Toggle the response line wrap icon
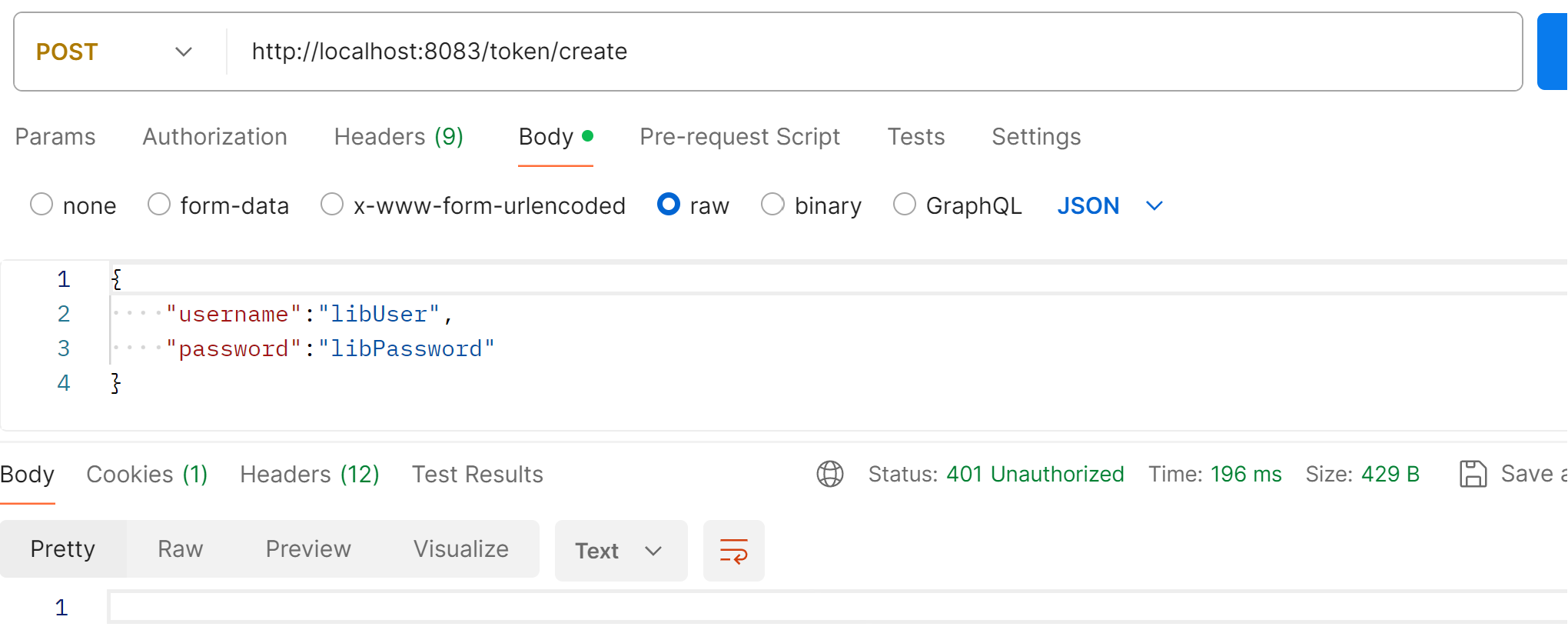This screenshot has height=630, width=1568. tap(734, 551)
